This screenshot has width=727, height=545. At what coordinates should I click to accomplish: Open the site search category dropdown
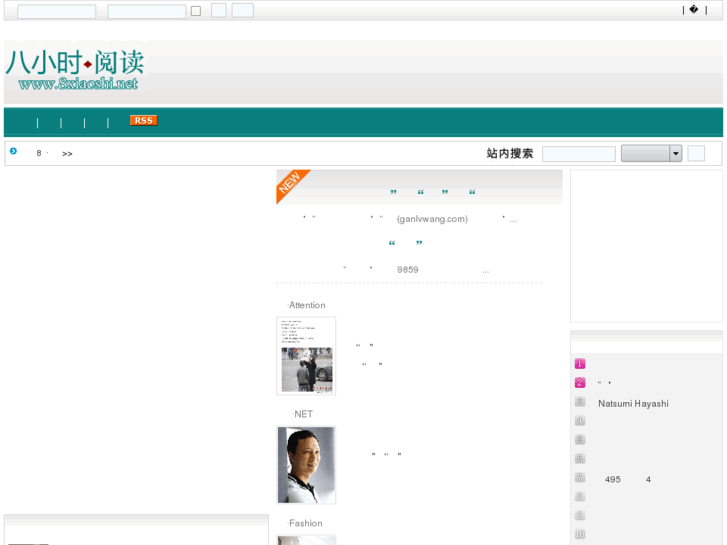pyautogui.click(x=651, y=154)
